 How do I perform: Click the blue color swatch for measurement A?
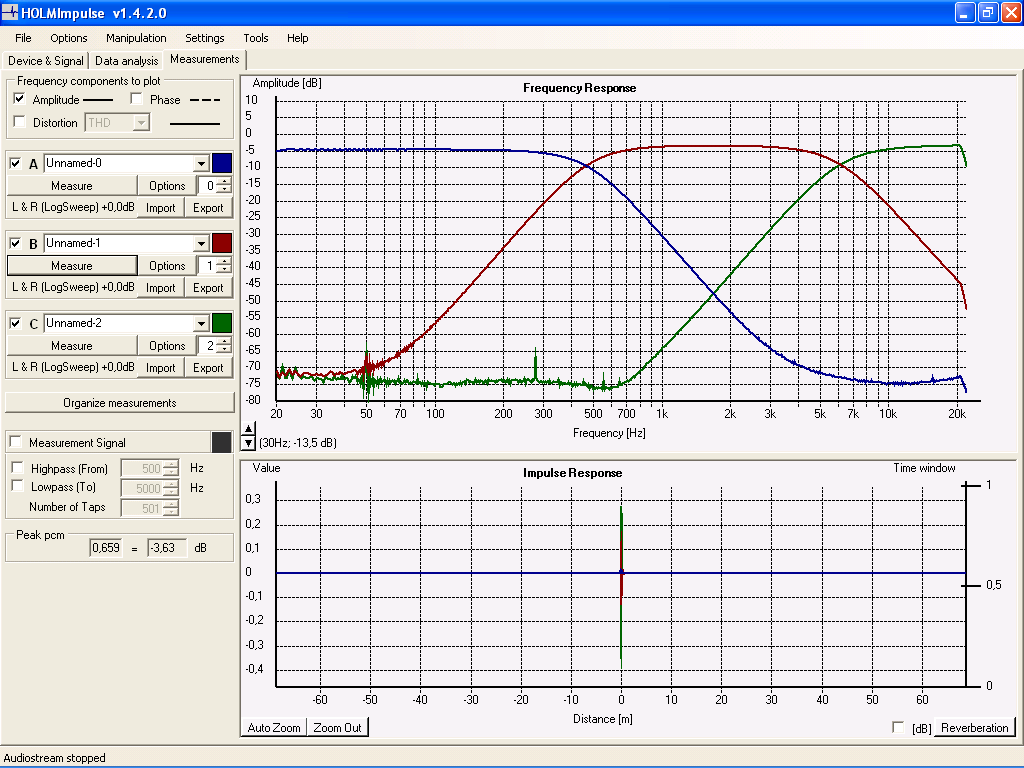222,163
